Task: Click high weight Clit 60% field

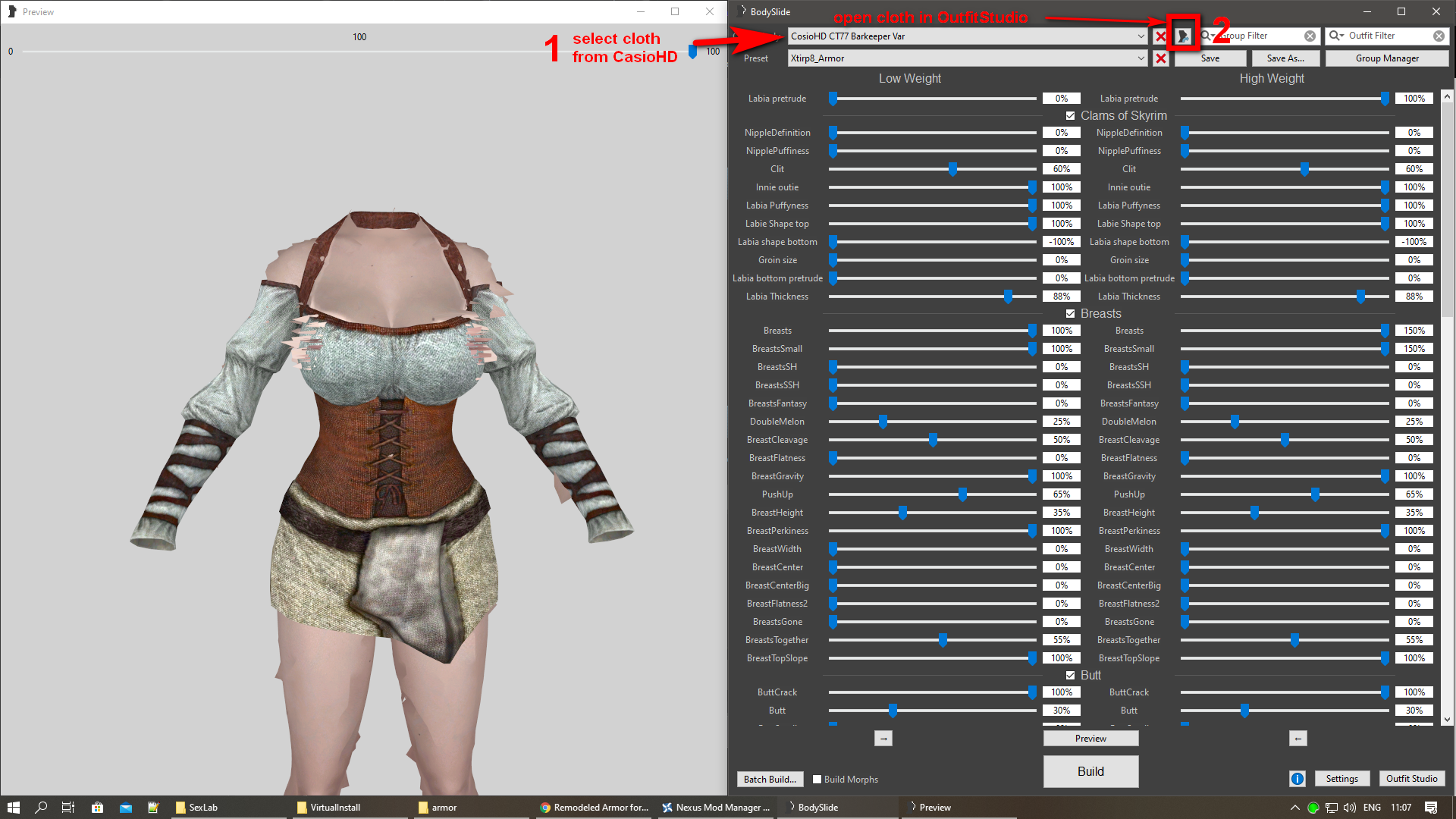Action: click(x=1414, y=169)
